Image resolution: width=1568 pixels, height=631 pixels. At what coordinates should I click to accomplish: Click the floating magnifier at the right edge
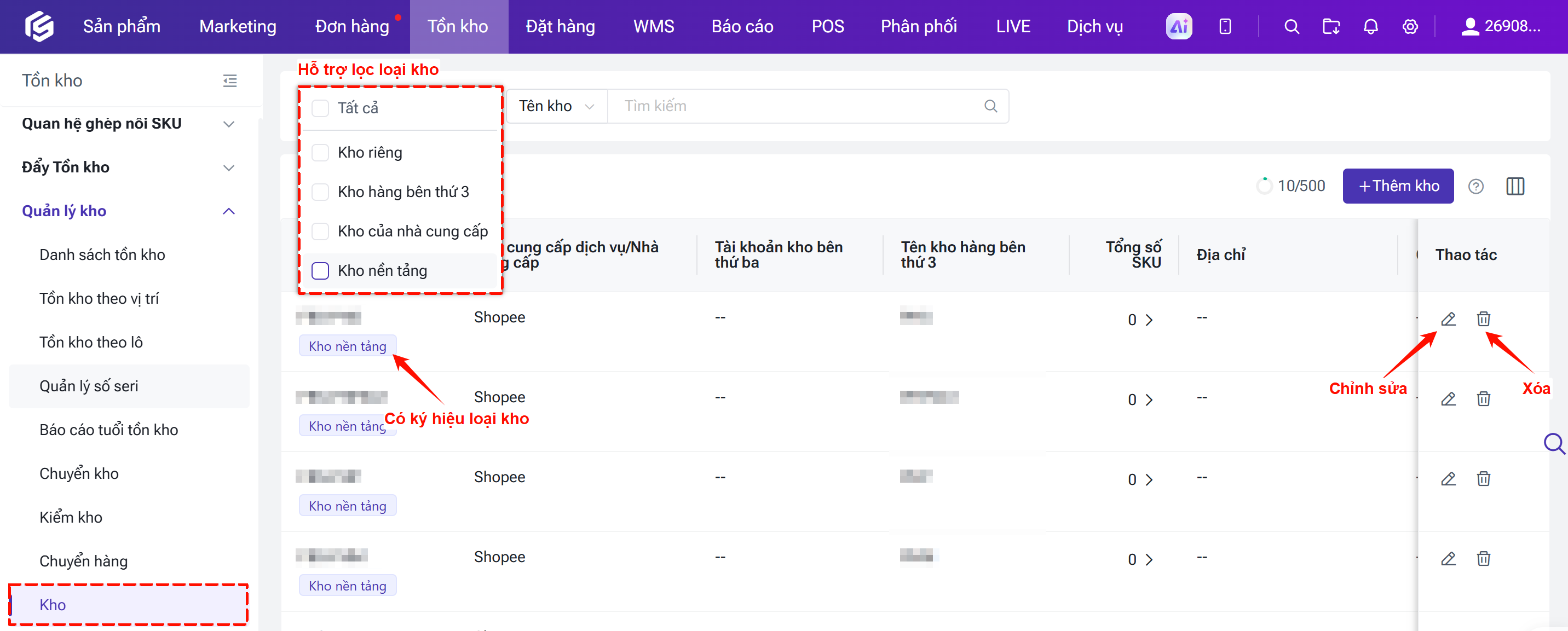[x=1554, y=444]
